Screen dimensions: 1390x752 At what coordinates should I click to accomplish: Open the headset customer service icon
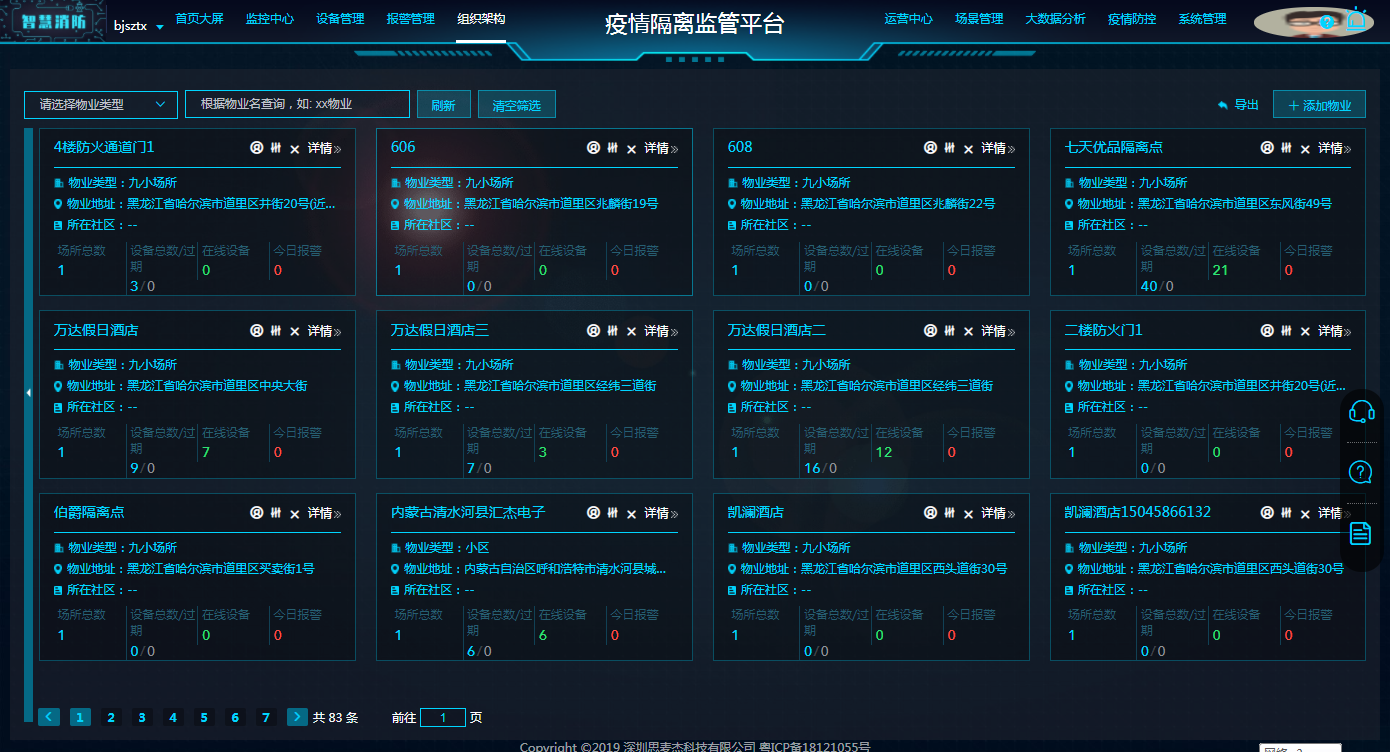click(x=1360, y=411)
